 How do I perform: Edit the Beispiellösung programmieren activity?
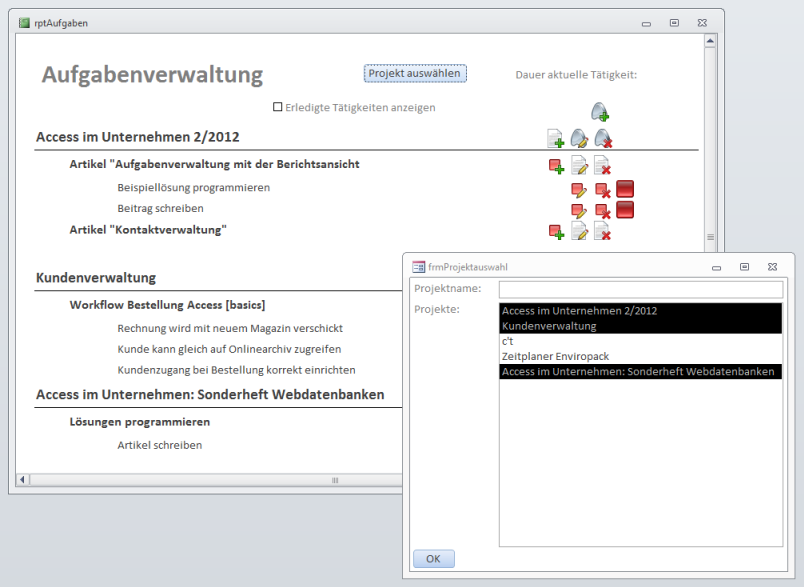click(579, 188)
